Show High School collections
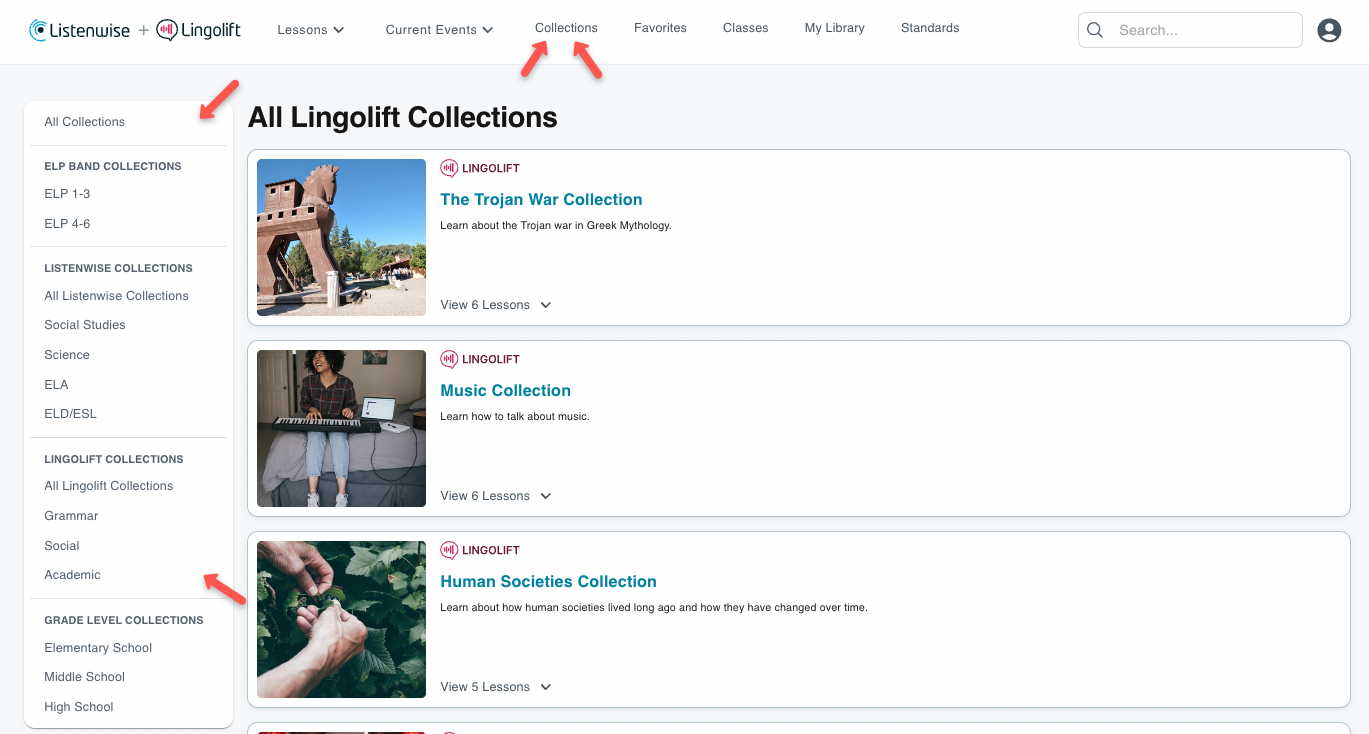 79,707
